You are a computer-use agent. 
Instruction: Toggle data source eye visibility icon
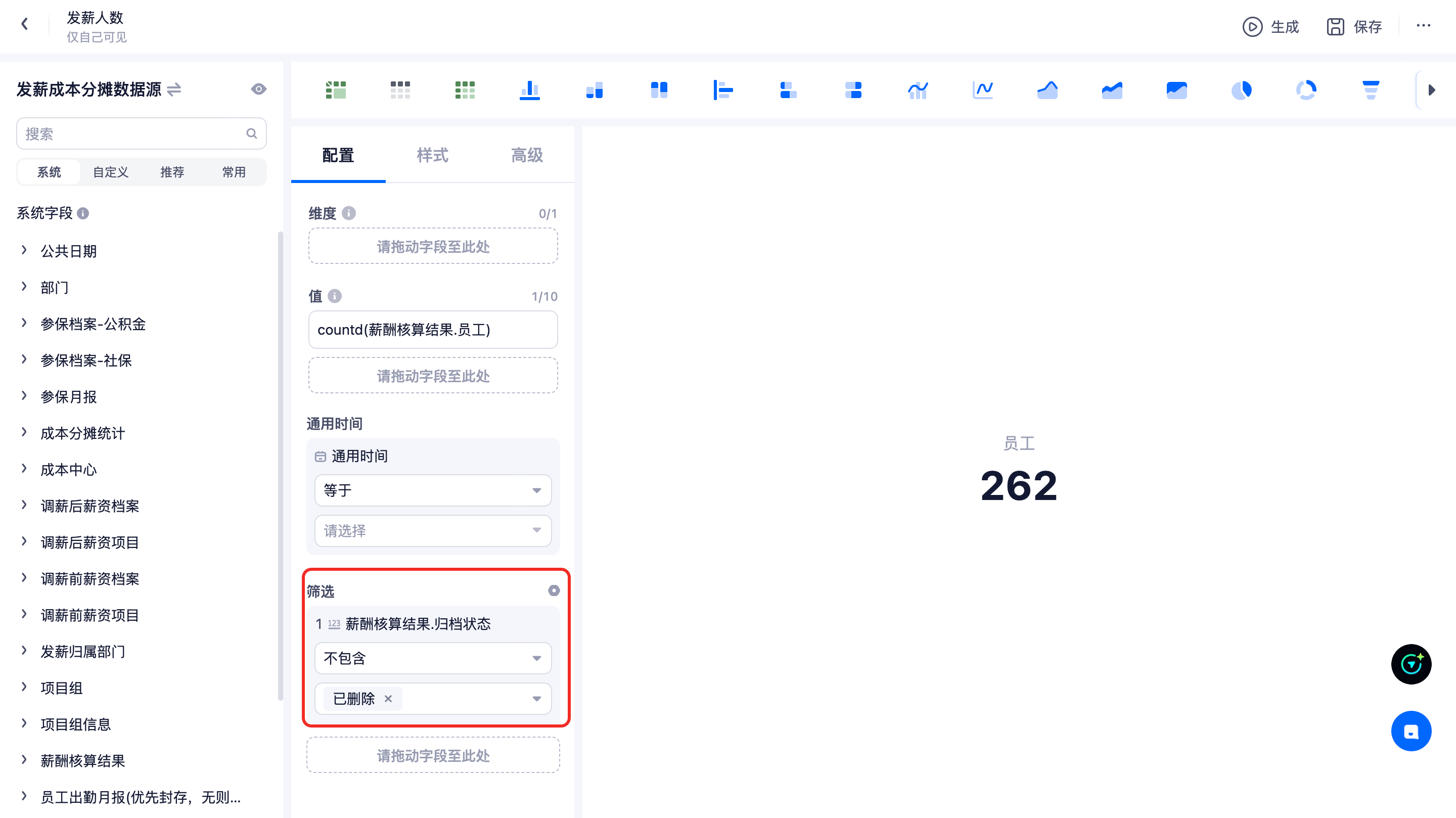(x=259, y=89)
